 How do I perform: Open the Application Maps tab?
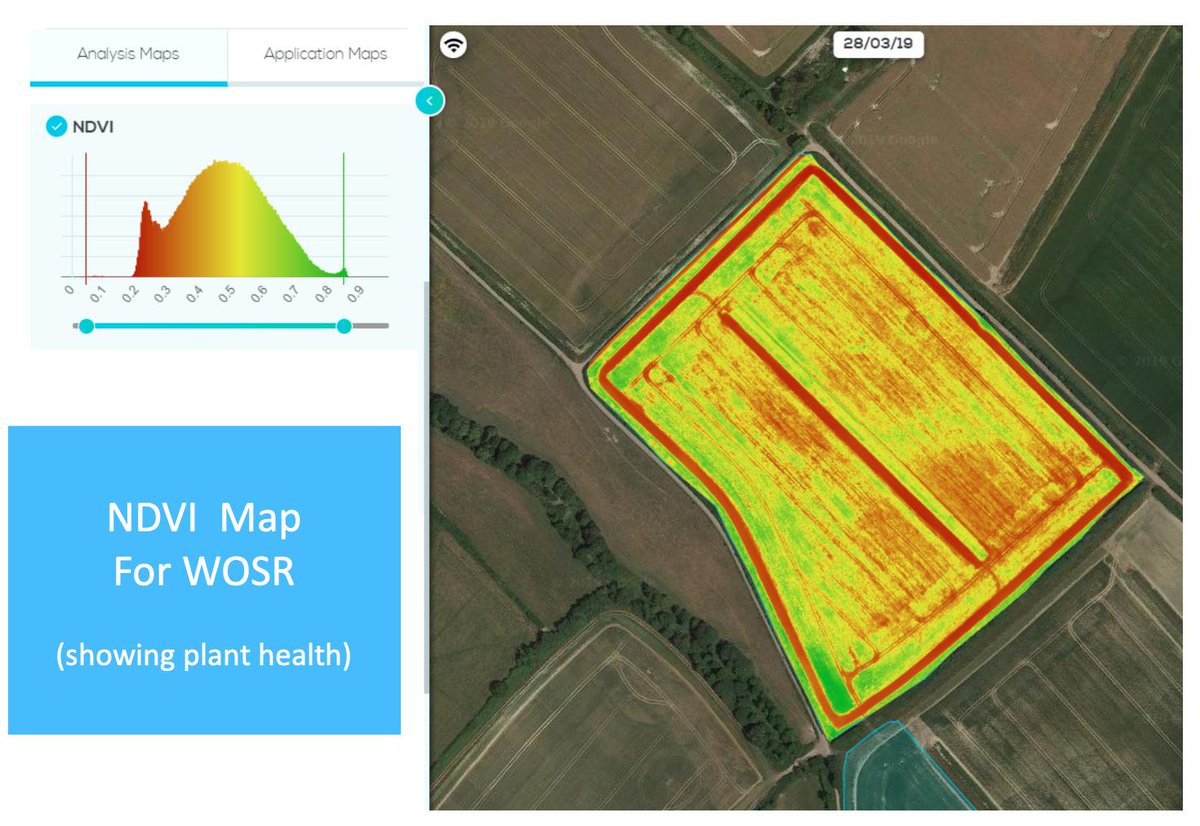(x=325, y=54)
